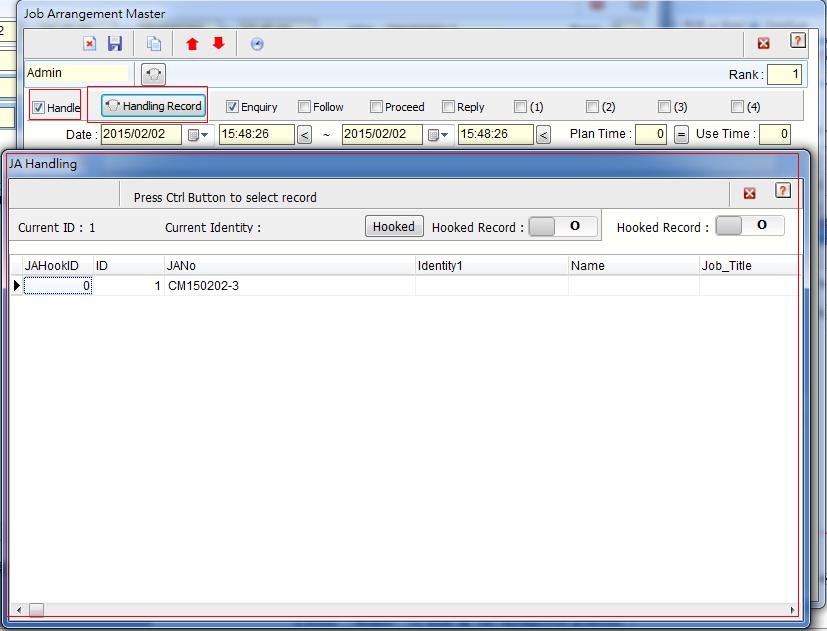Tick the (2) checkbox
The width and height of the screenshot is (827, 631).
(592, 107)
